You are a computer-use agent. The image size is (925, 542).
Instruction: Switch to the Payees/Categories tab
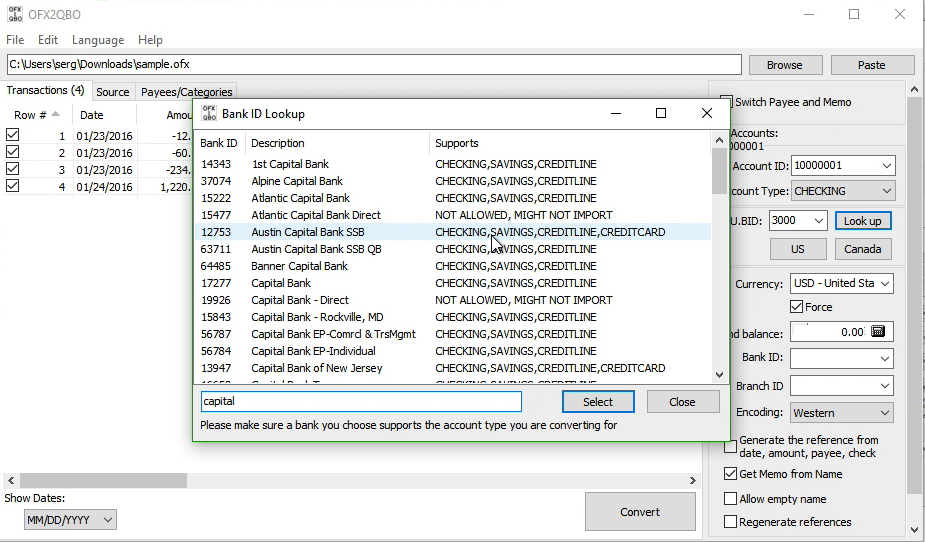186,92
